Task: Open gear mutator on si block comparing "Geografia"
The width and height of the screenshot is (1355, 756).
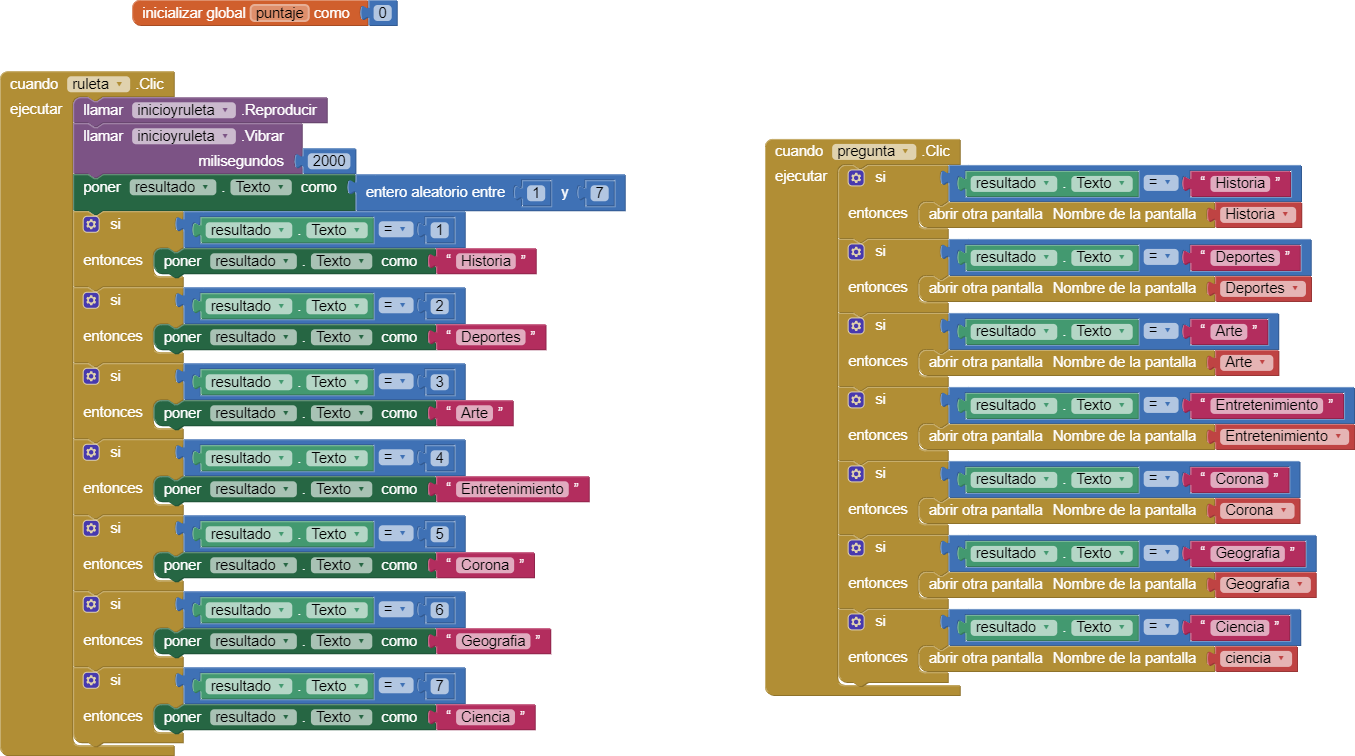Action: 856,547
